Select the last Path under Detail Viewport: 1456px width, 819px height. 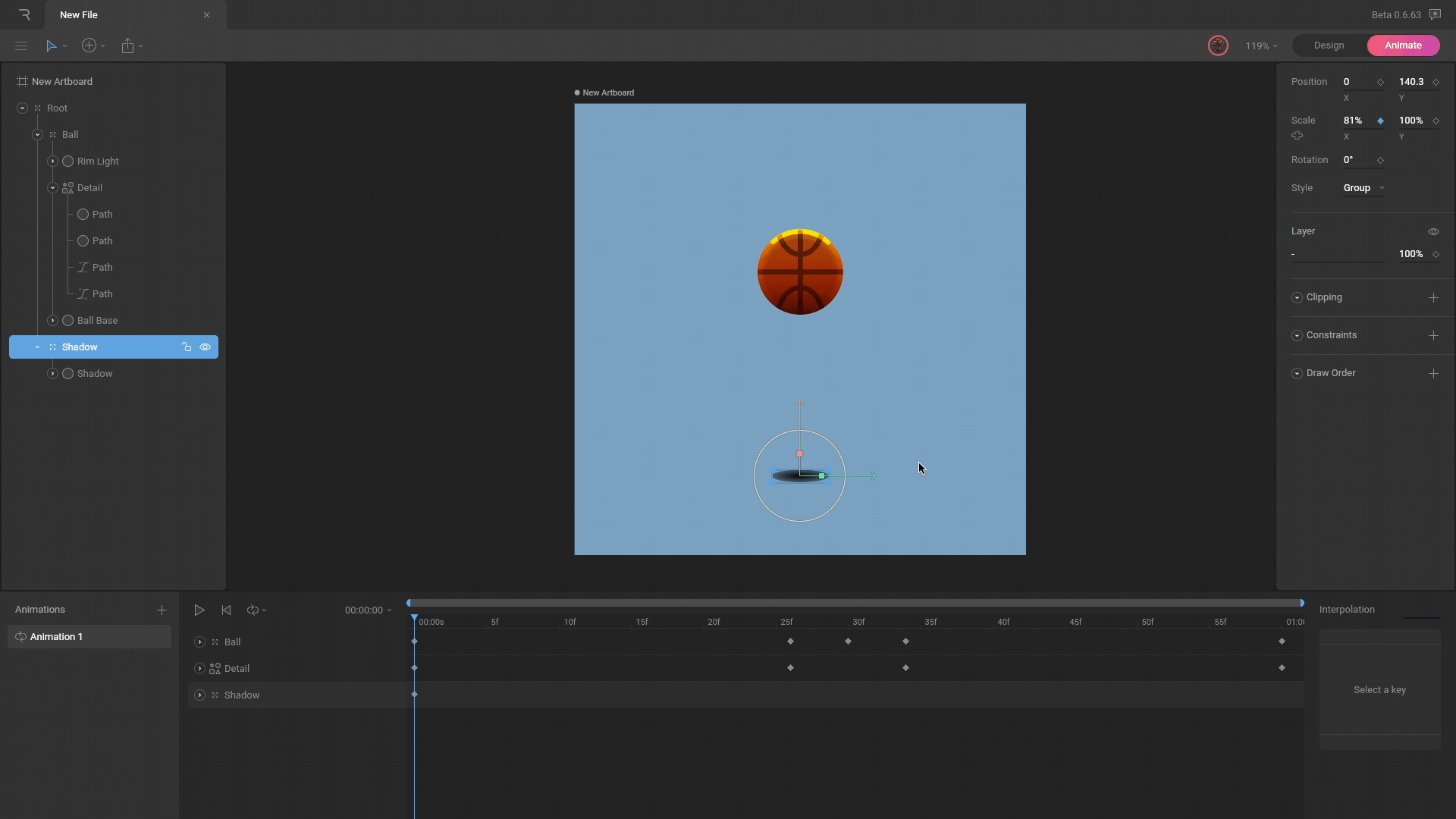coord(102,294)
